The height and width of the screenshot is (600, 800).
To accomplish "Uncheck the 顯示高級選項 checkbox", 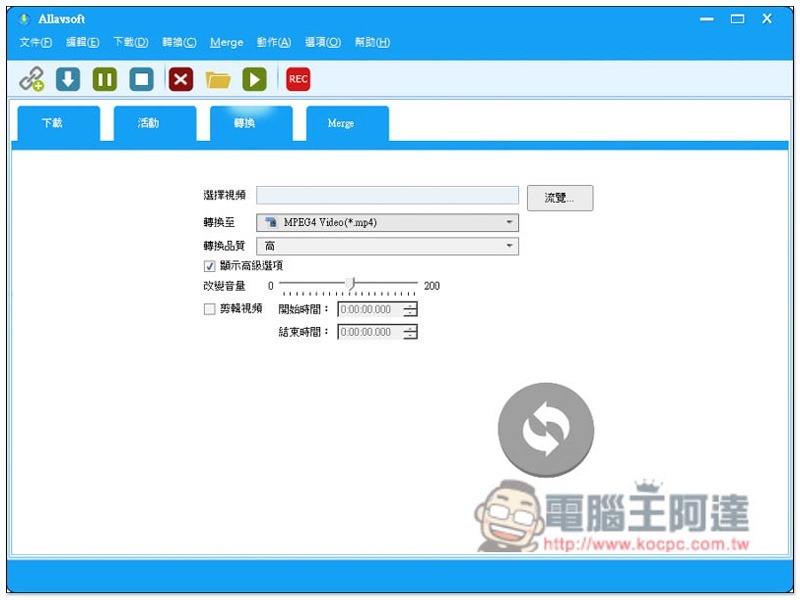I will [209, 266].
